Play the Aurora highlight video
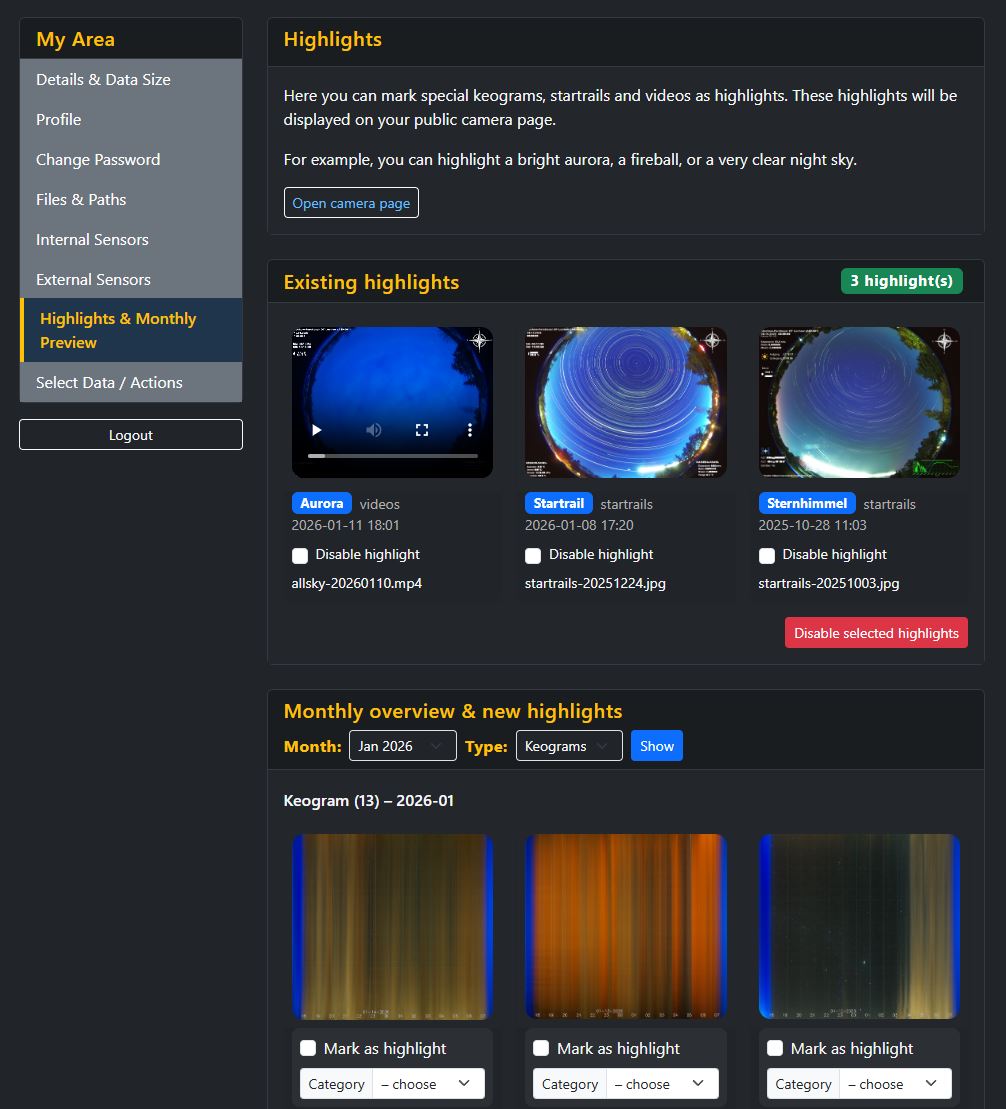The height and width of the screenshot is (1109, 1006). click(x=316, y=429)
